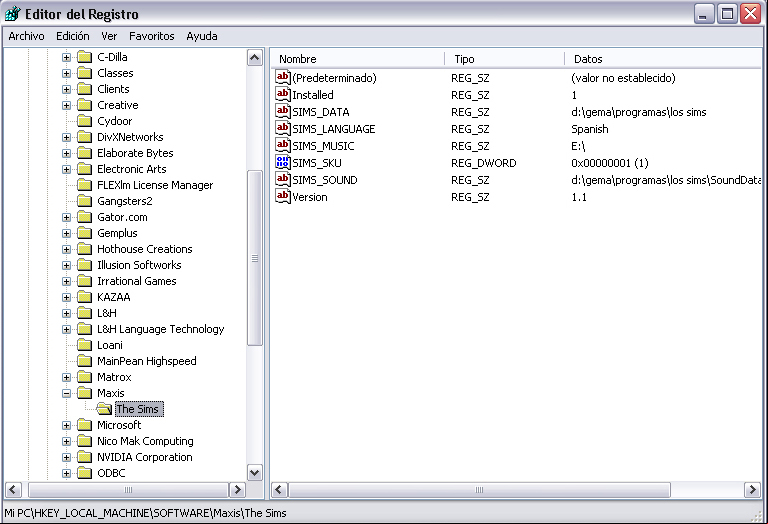Click the Clients folder icon
Viewport: 768px width, 524px height.
[x=85, y=89]
